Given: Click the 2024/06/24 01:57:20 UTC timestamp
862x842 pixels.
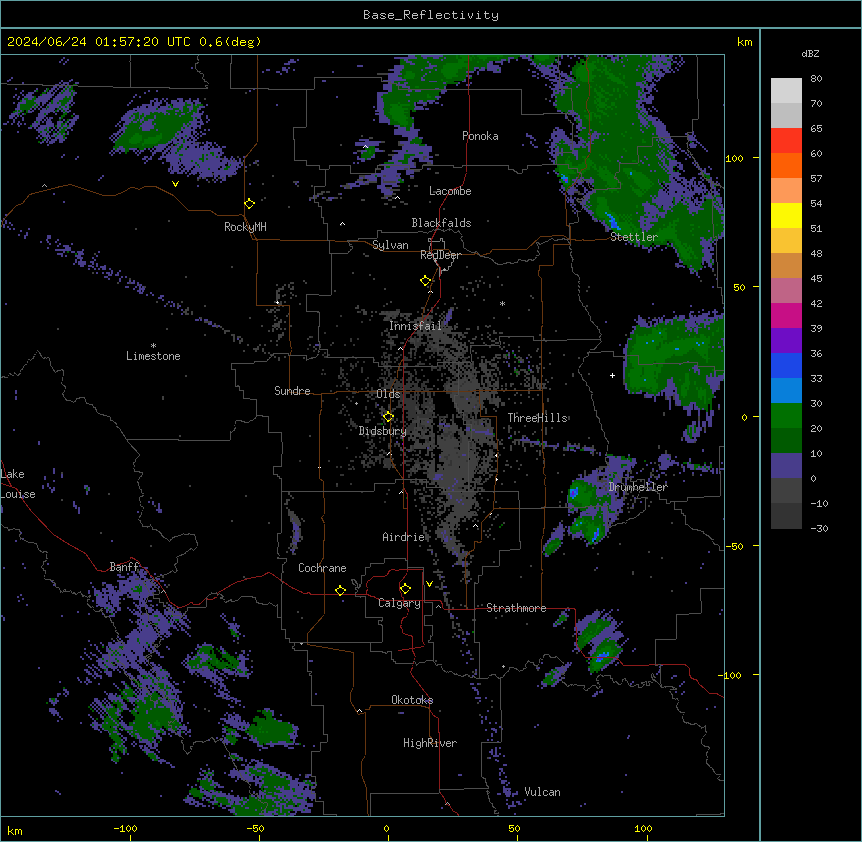Looking at the screenshot, I should tap(99, 42).
